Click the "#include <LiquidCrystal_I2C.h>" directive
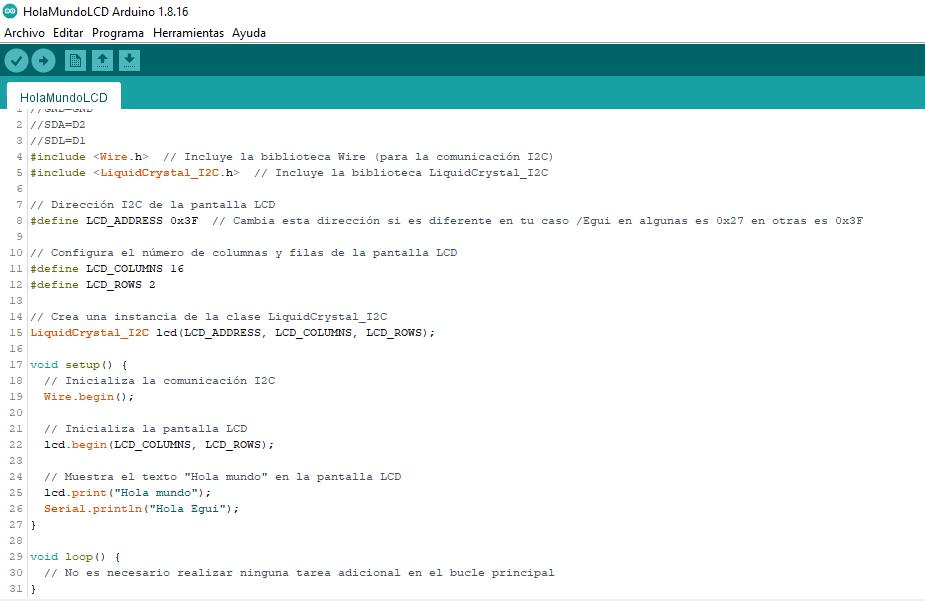The height and width of the screenshot is (601, 925). (135, 172)
